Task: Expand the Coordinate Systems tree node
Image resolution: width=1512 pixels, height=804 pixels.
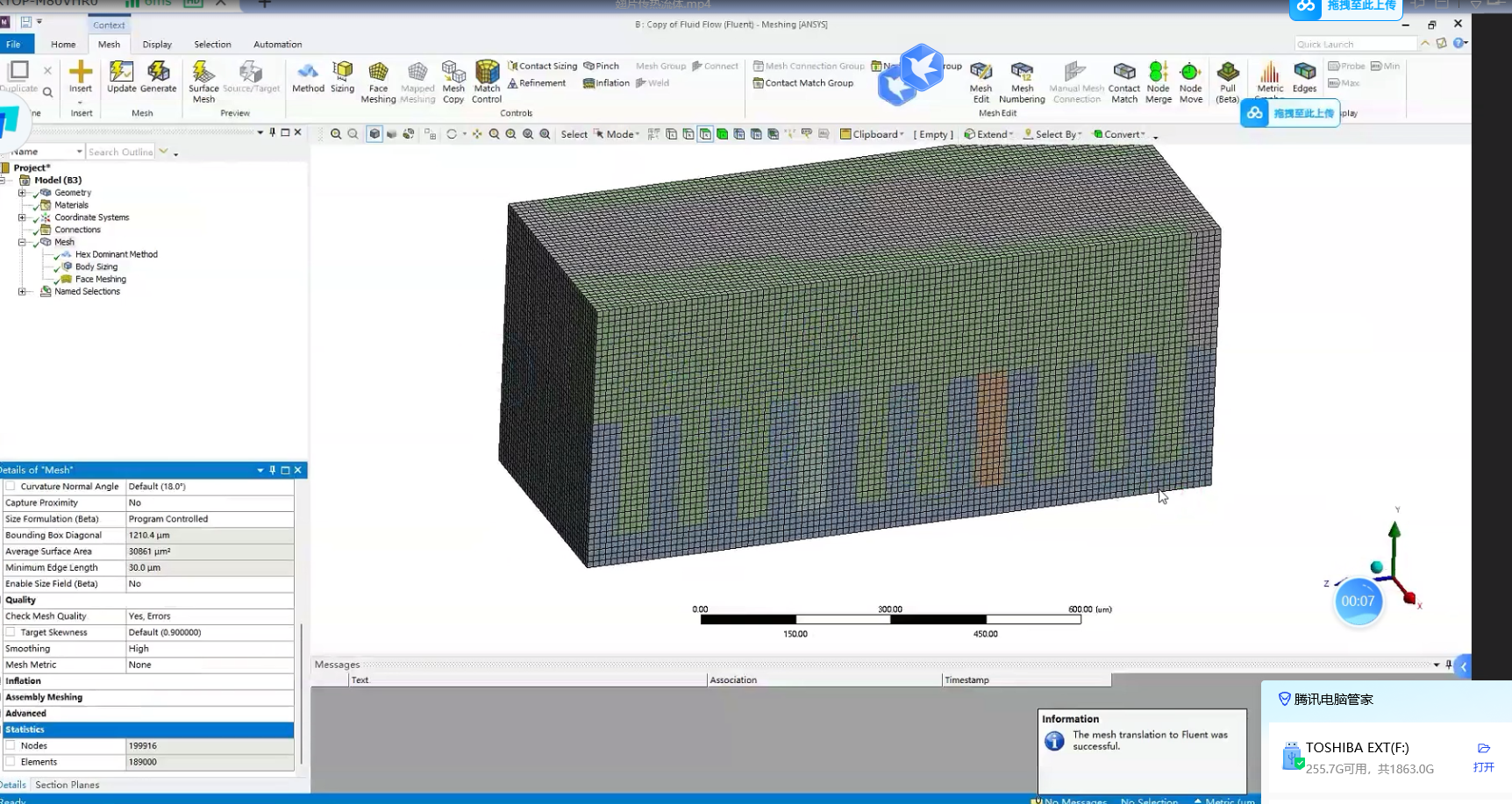Action: point(22,217)
